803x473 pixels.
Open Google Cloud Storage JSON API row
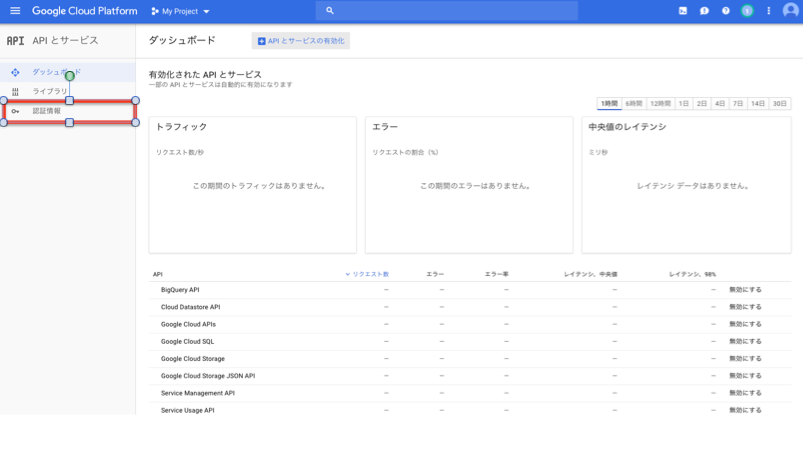click(208, 376)
